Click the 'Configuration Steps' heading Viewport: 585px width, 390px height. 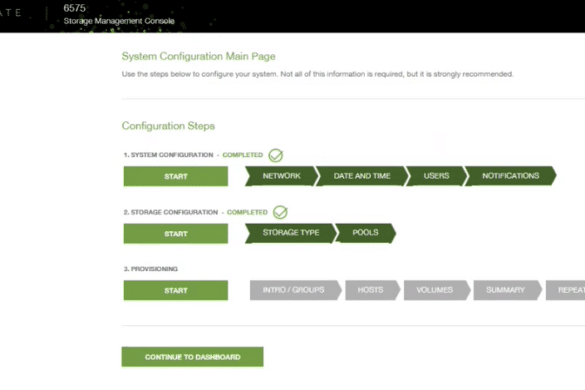click(x=168, y=126)
